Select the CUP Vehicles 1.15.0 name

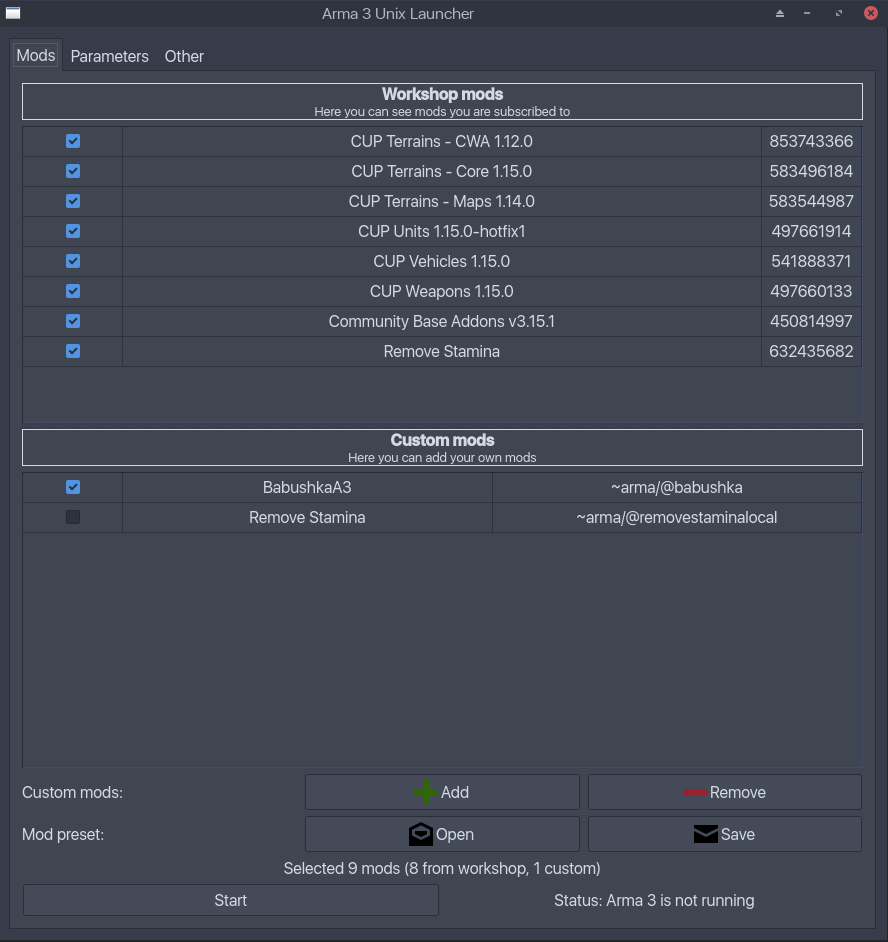(x=442, y=261)
